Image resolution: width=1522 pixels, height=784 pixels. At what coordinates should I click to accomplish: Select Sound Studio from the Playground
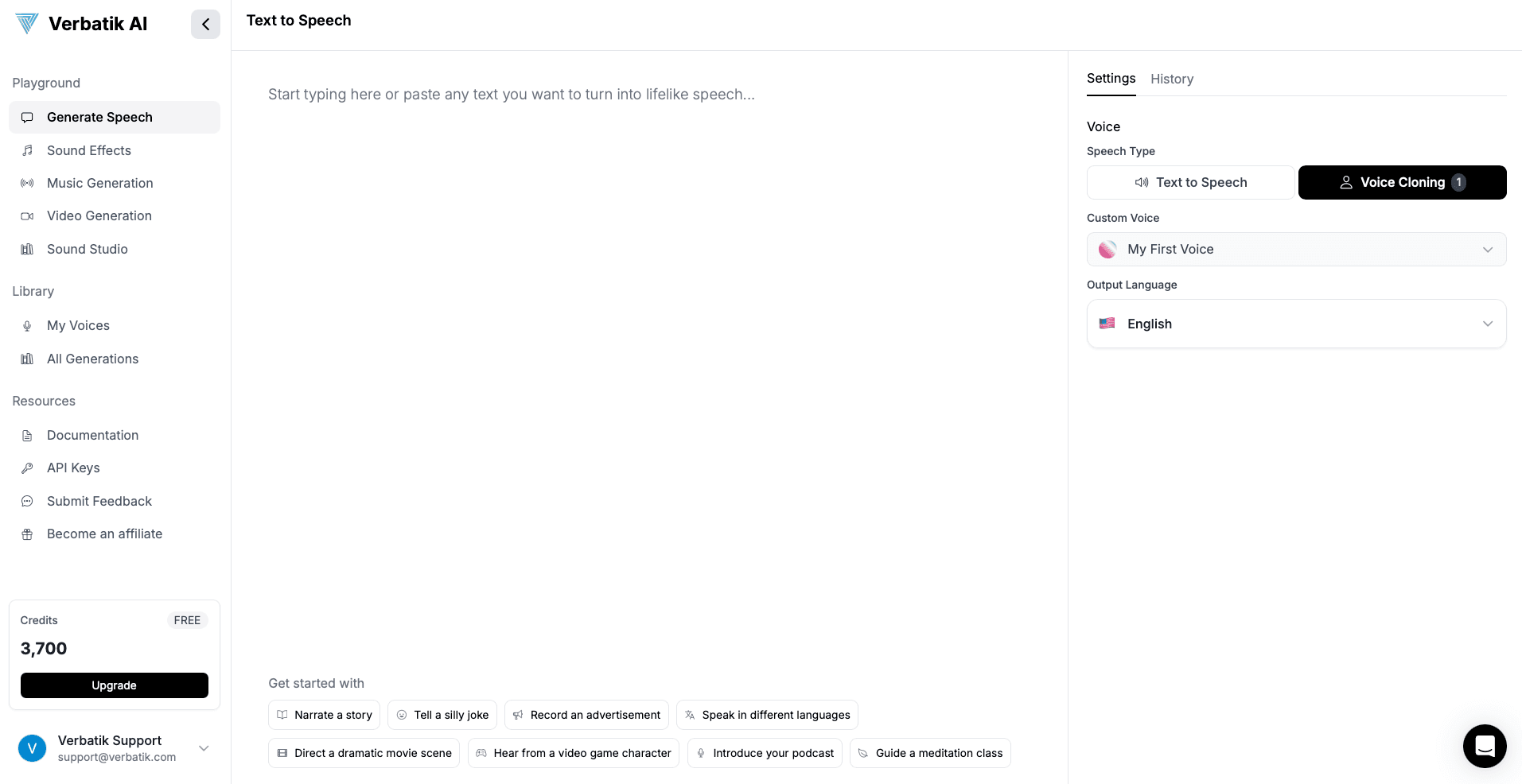point(88,249)
